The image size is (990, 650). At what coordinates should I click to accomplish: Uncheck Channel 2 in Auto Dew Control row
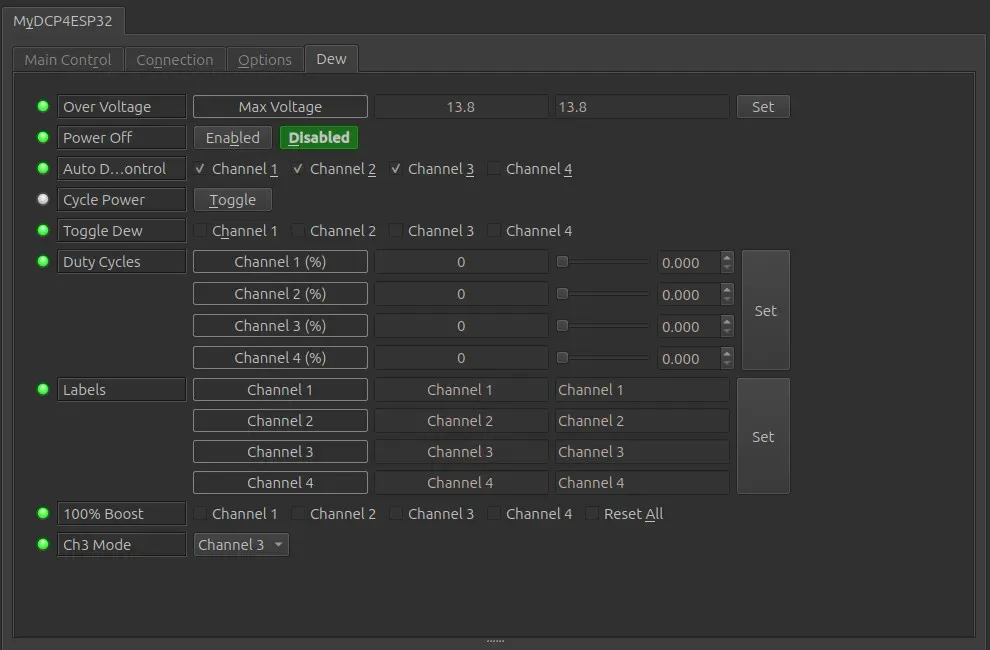point(297,169)
